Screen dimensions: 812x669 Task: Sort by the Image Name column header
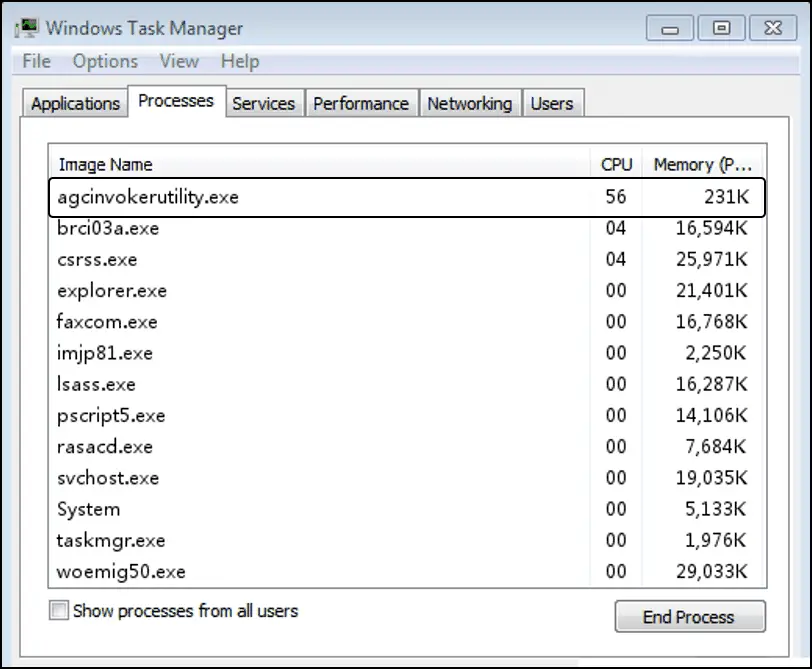point(320,164)
